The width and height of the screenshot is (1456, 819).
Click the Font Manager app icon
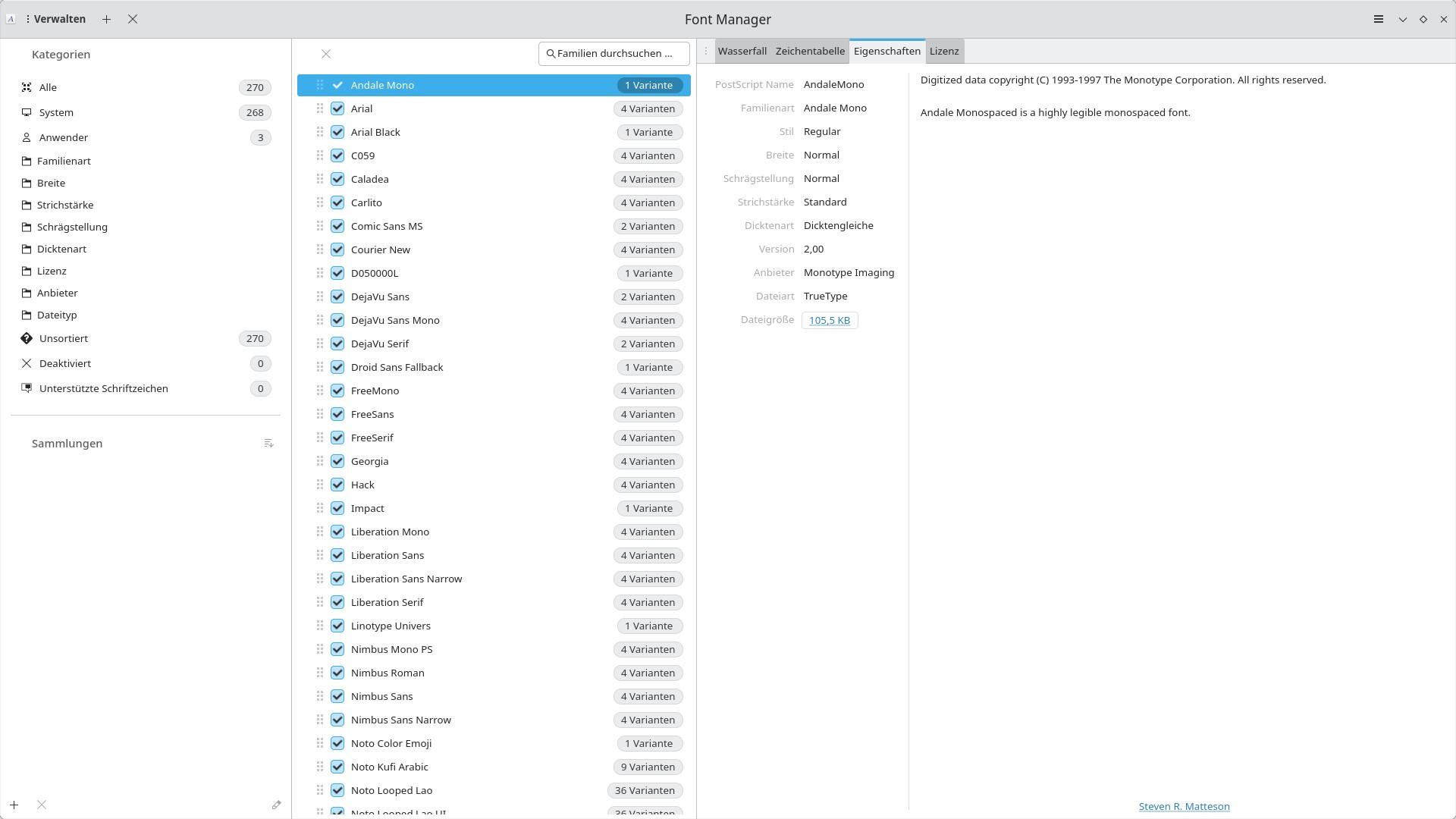[x=11, y=19]
